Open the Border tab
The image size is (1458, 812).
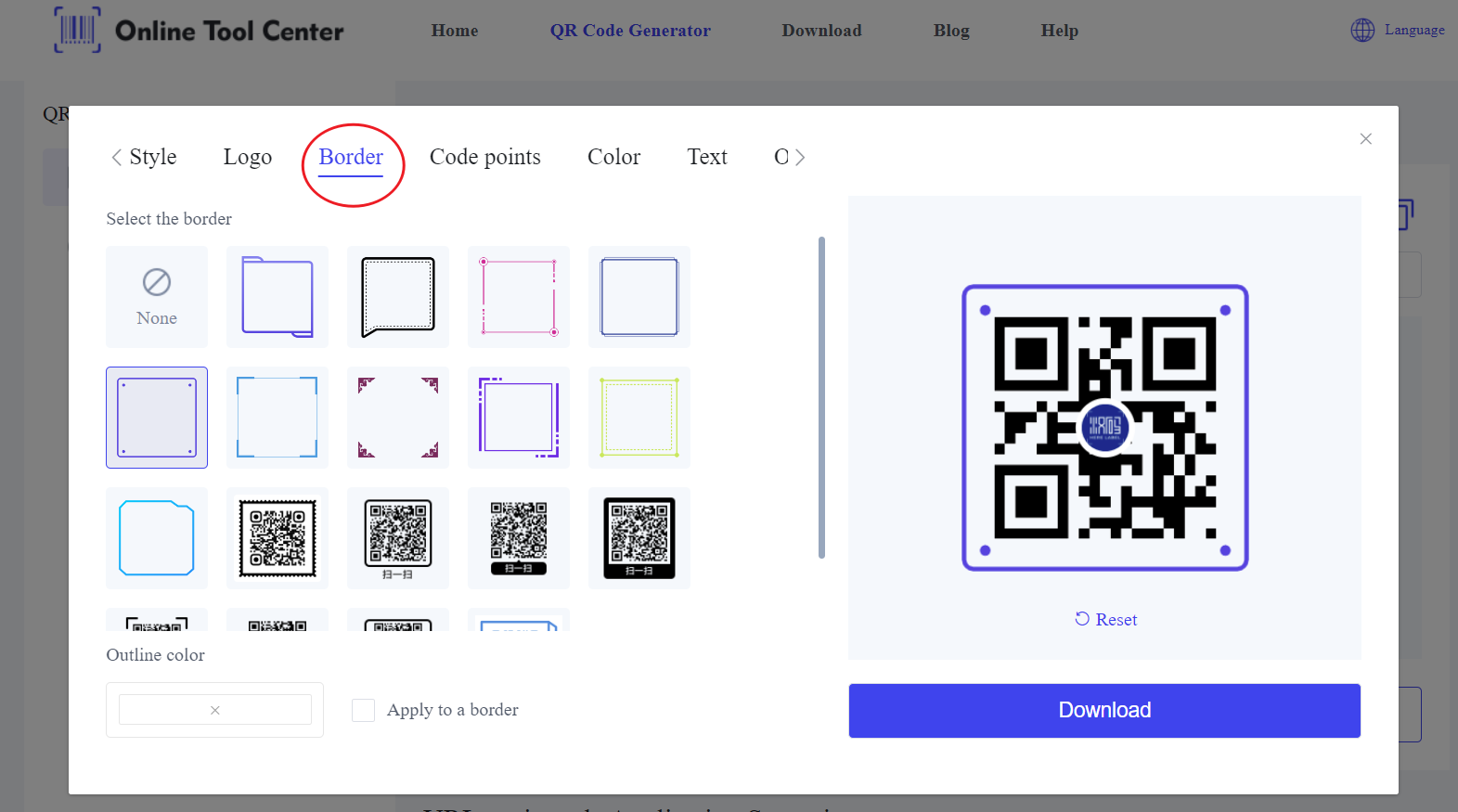pyautogui.click(x=351, y=157)
